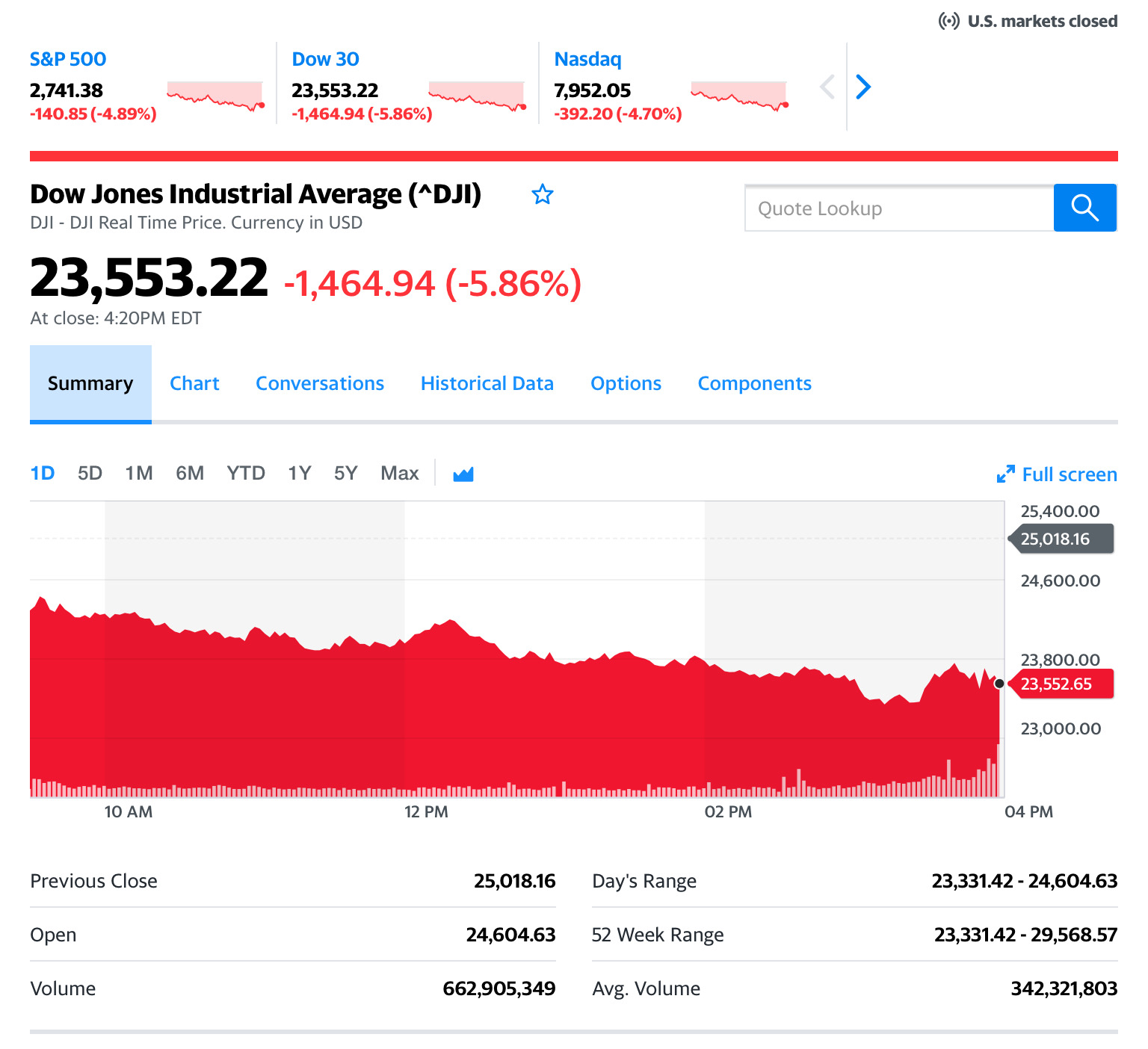
Task: Click the Day's Range value
Action: coord(1025,881)
